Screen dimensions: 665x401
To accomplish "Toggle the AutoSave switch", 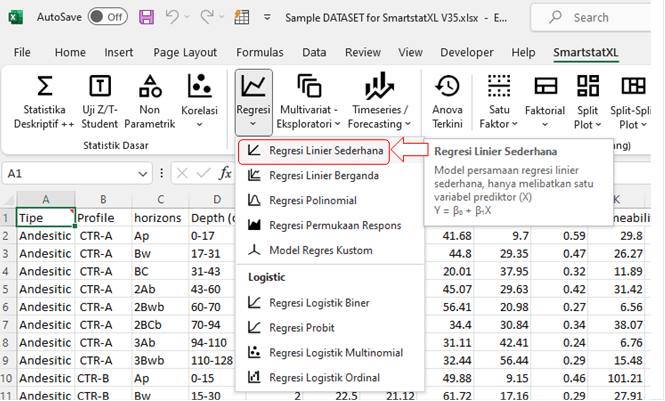I will (107, 17).
